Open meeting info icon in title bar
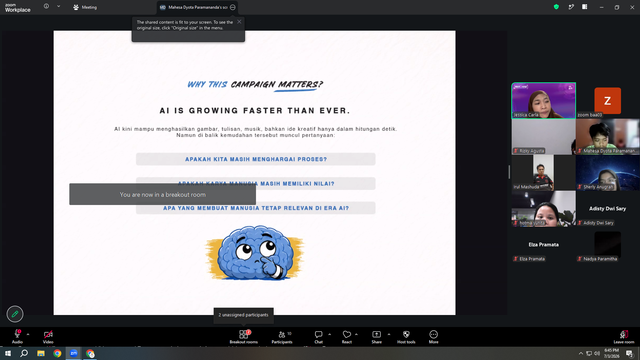The image size is (640, 360). (47, 7)
